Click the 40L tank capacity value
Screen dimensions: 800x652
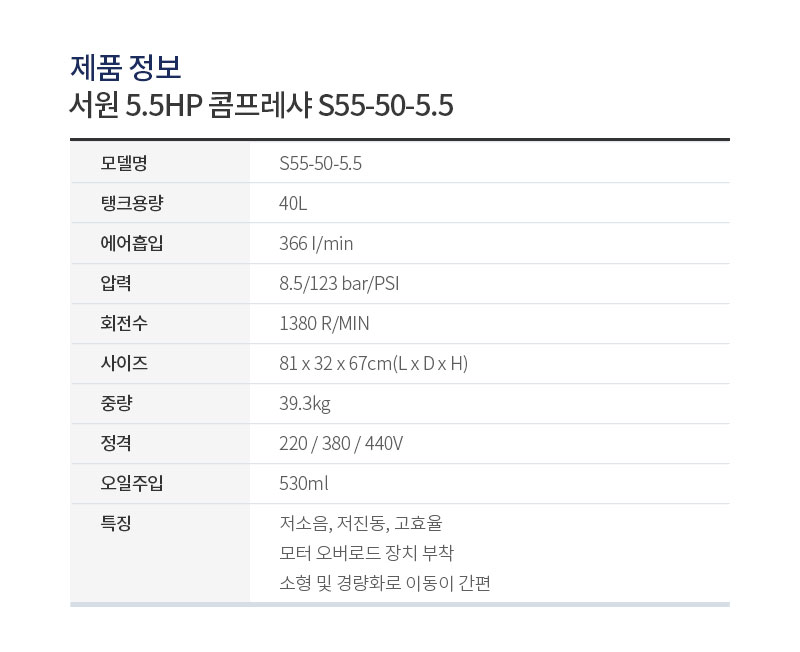[x=293, y=204]
